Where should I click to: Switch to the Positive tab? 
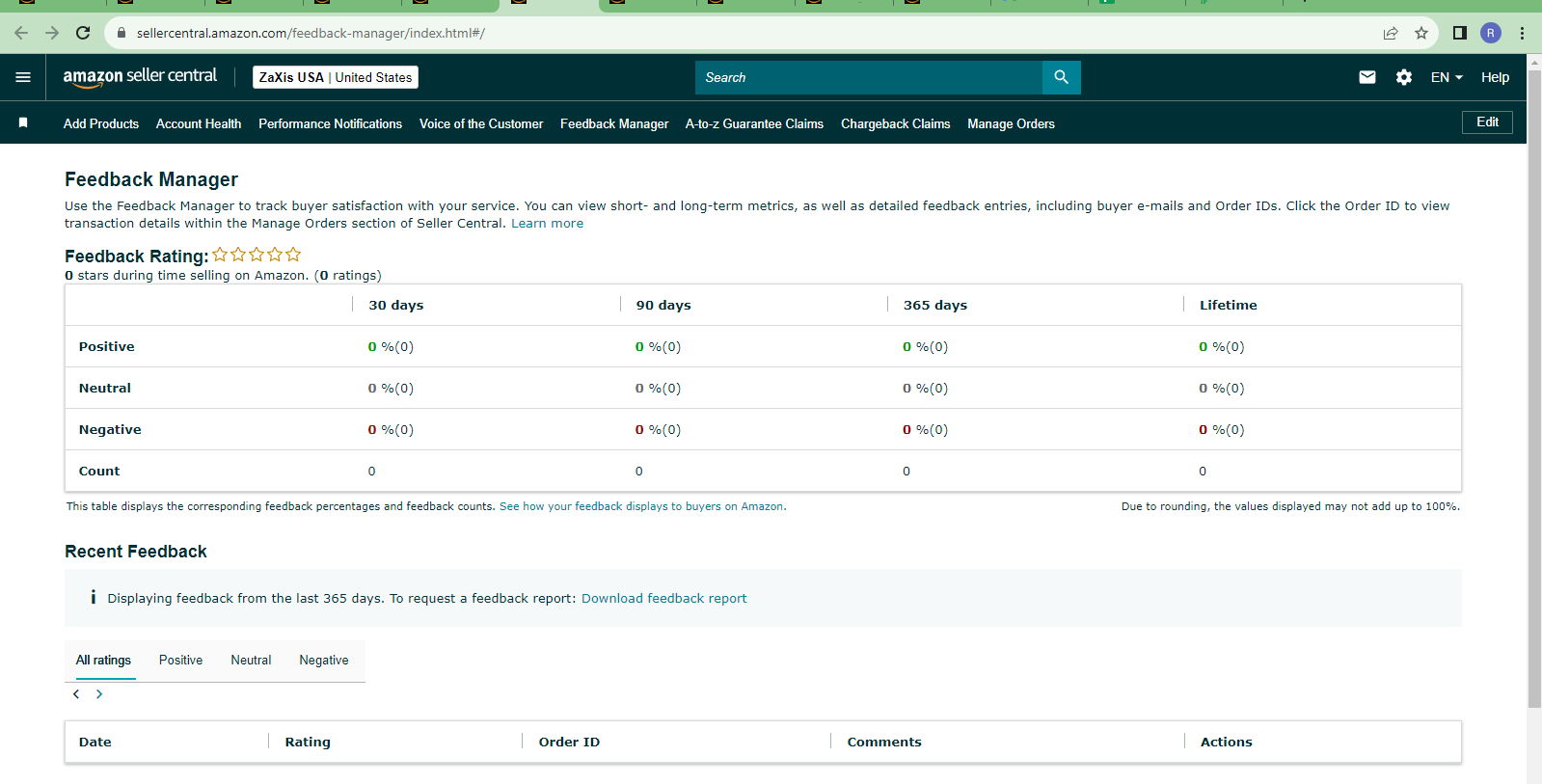coord(181,661)
